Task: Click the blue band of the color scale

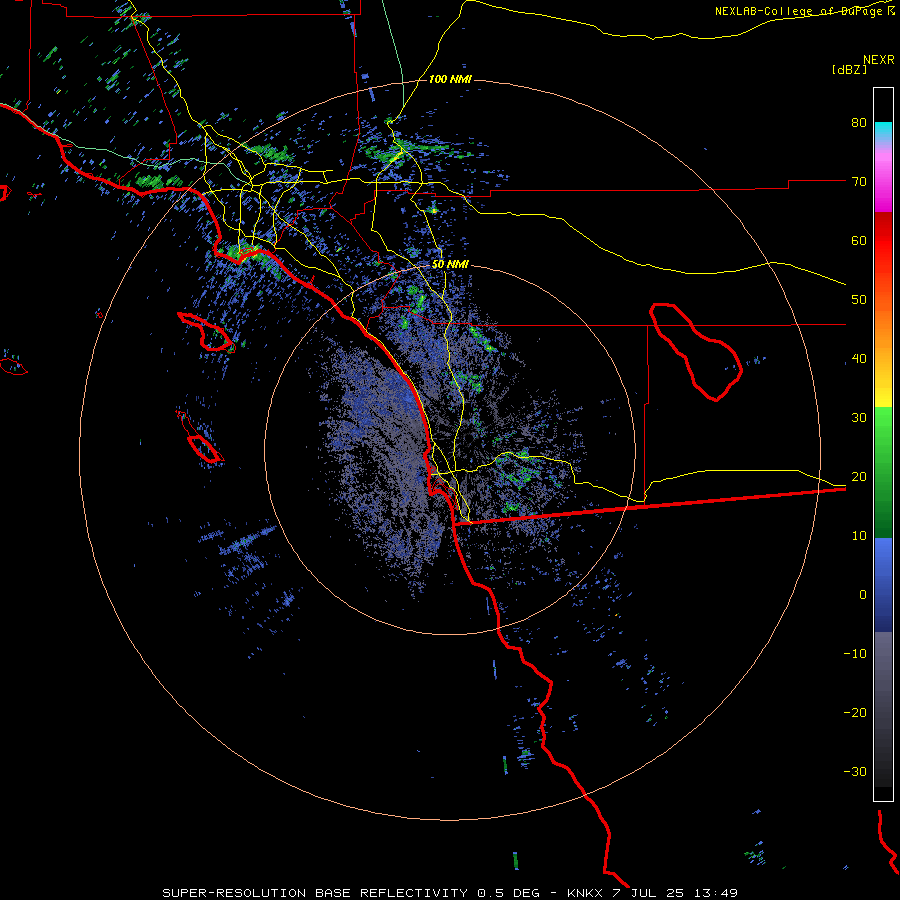Action: 883,585
